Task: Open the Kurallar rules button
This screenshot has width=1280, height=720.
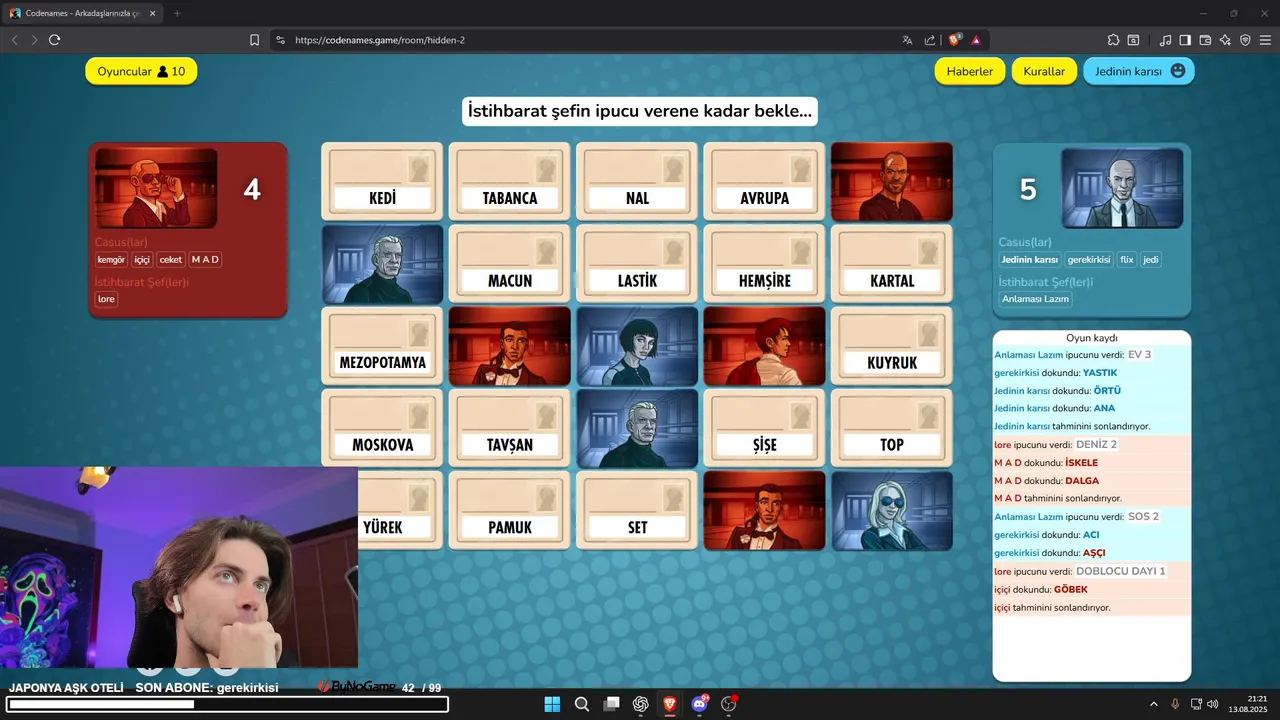Action: pyautogui.click(x=1045, y=71)
